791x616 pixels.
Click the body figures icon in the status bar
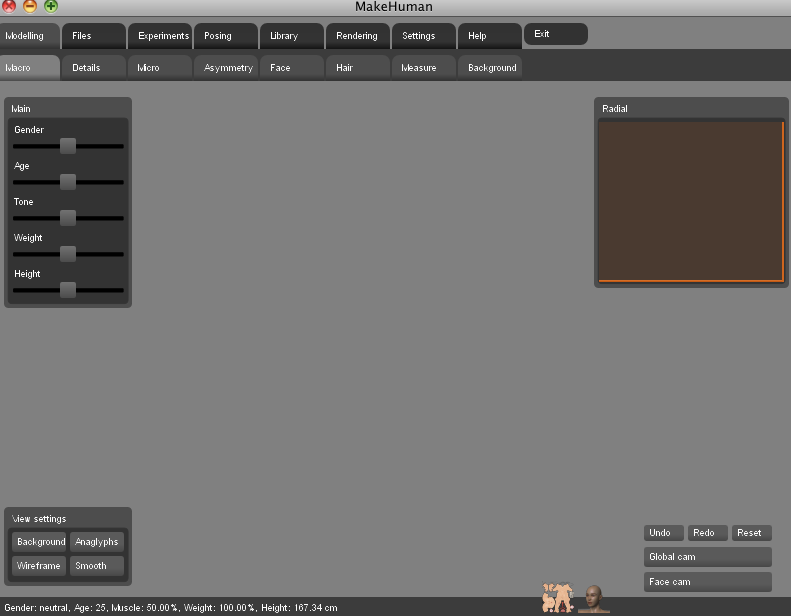pos(558,598)
